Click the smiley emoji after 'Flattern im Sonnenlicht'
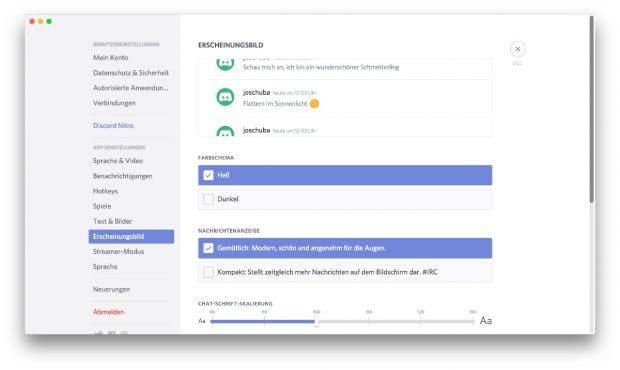 pyautogui.click(x=314, y=104)
